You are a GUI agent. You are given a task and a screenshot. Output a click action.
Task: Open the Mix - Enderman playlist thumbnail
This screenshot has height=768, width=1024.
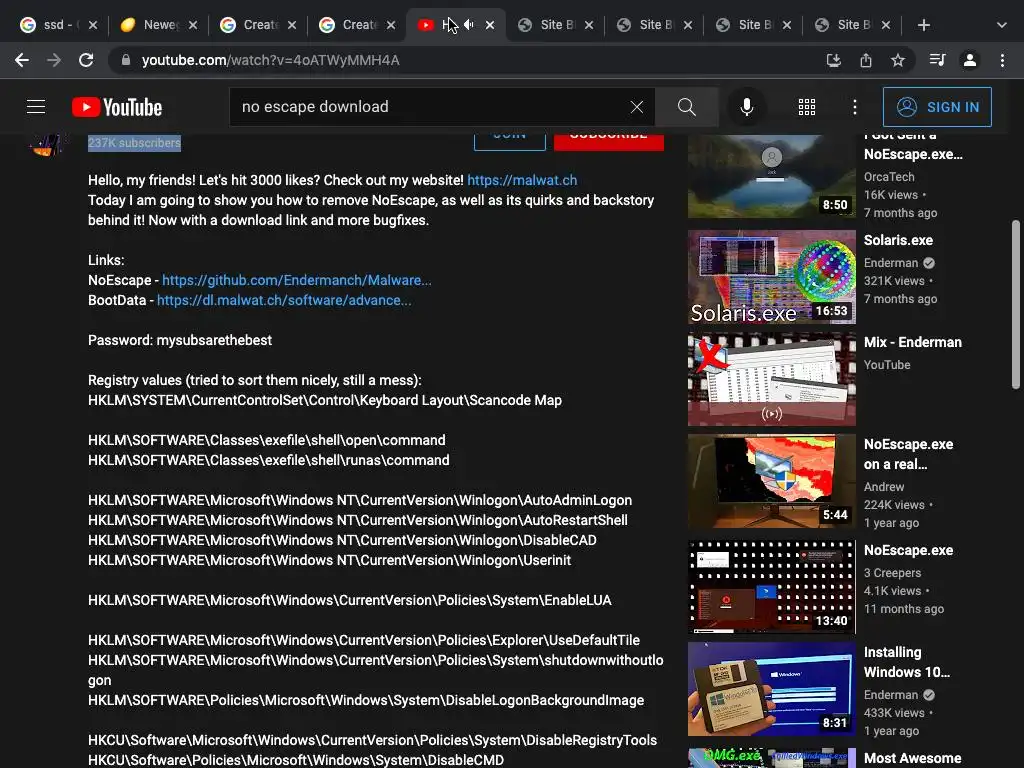pyautogui.click(x=771, y=379)
